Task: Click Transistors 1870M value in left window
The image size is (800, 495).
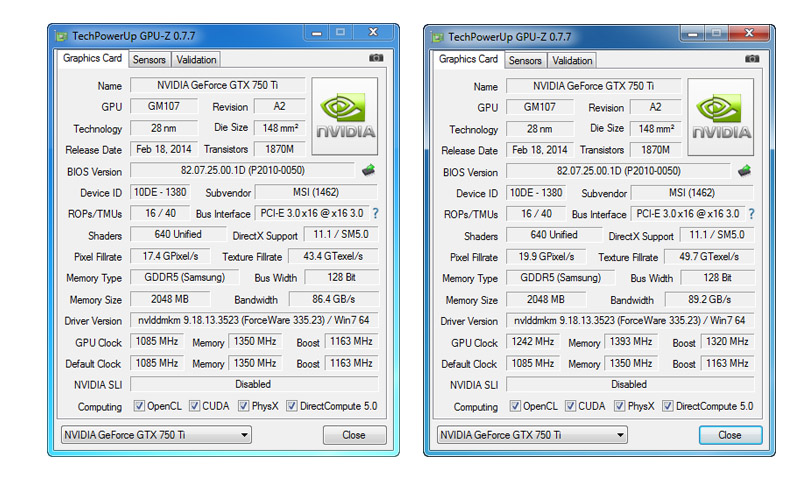Action: pos(280,149)
